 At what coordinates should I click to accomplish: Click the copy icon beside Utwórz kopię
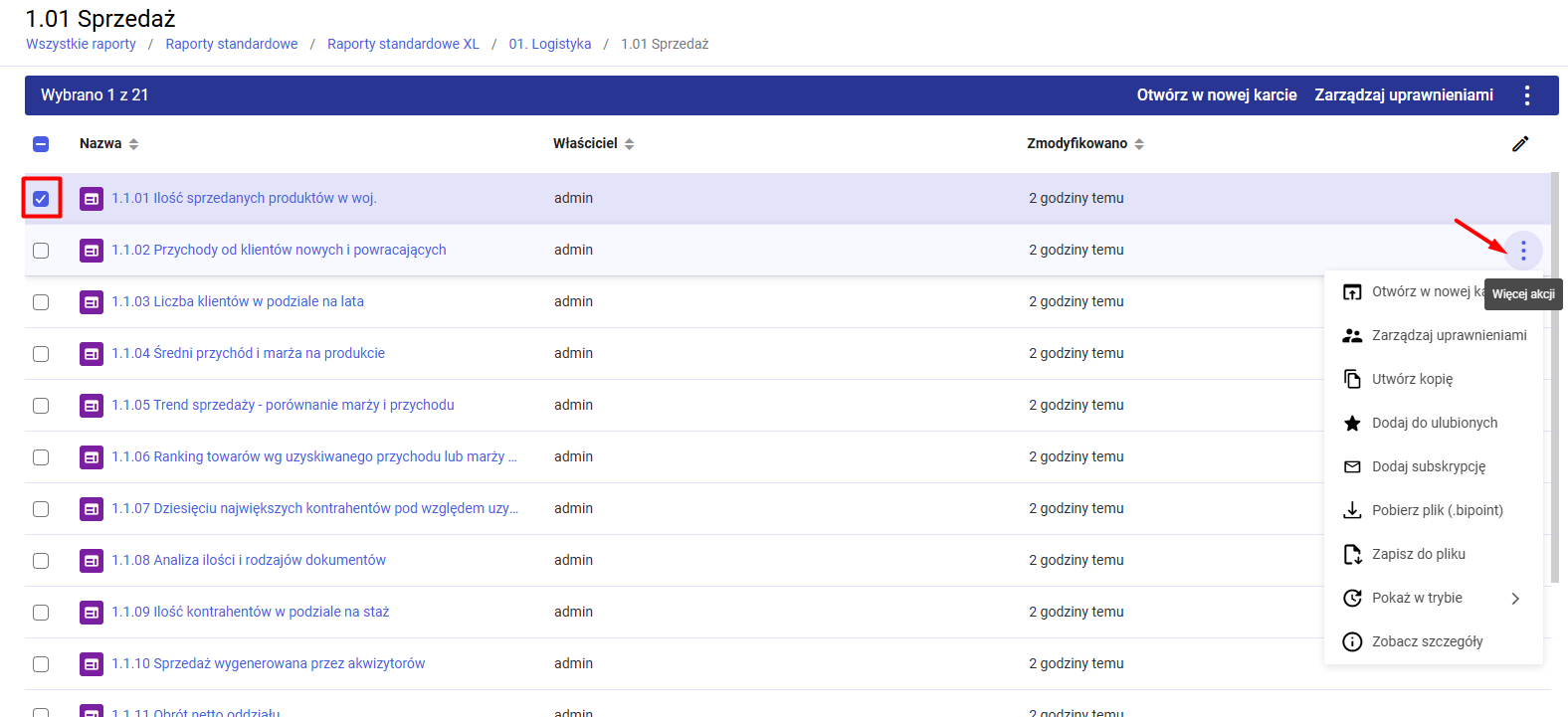coord(1352,380)
